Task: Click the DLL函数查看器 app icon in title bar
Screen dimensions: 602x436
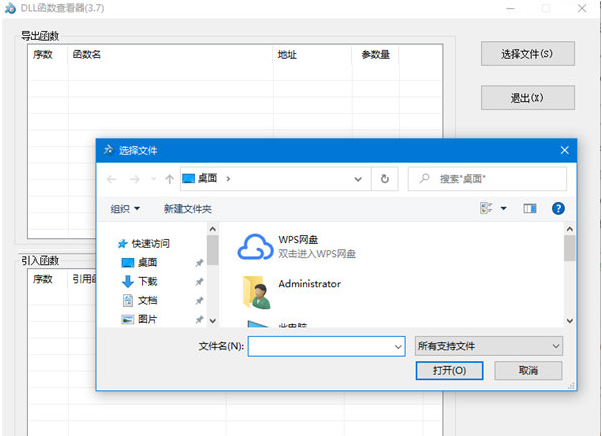Action: pyautogui.click(x=10, y=8)
